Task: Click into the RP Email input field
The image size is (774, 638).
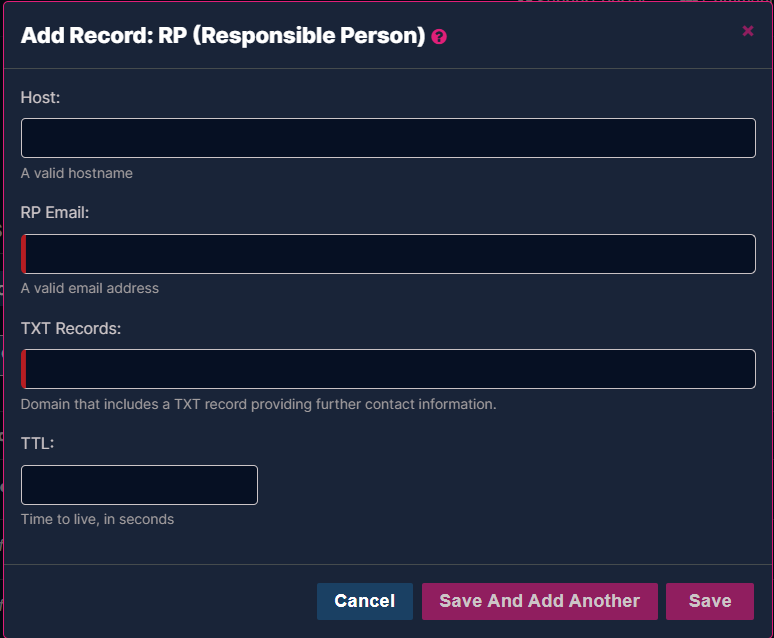Action: pos(388,254)
